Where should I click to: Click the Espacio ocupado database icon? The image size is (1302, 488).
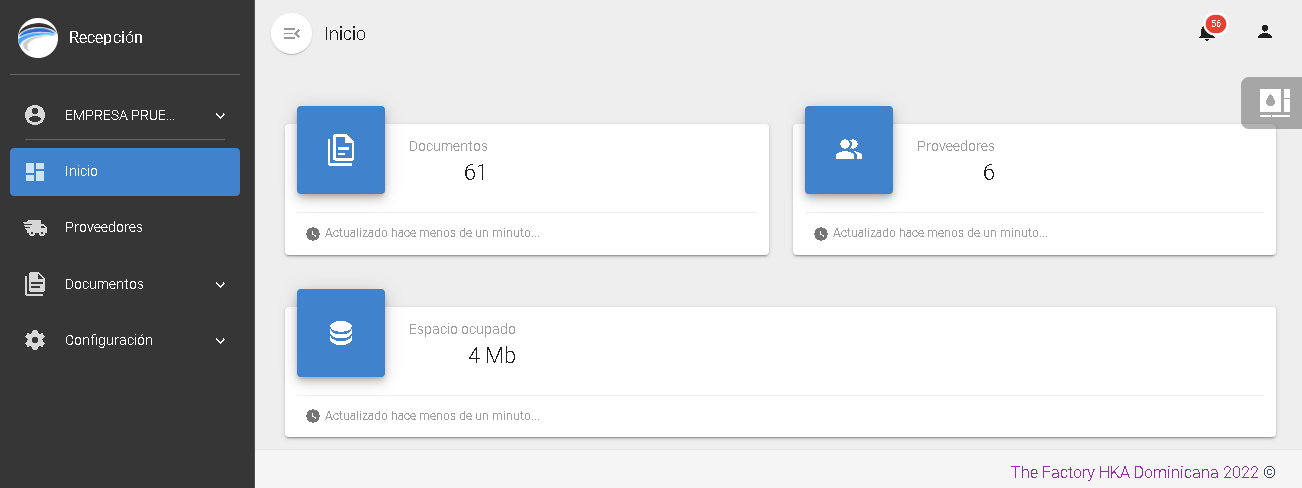click(341, 333)
